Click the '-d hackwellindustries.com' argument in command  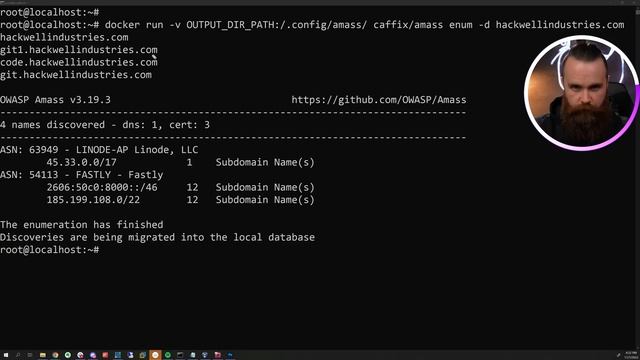coord(551,25)
